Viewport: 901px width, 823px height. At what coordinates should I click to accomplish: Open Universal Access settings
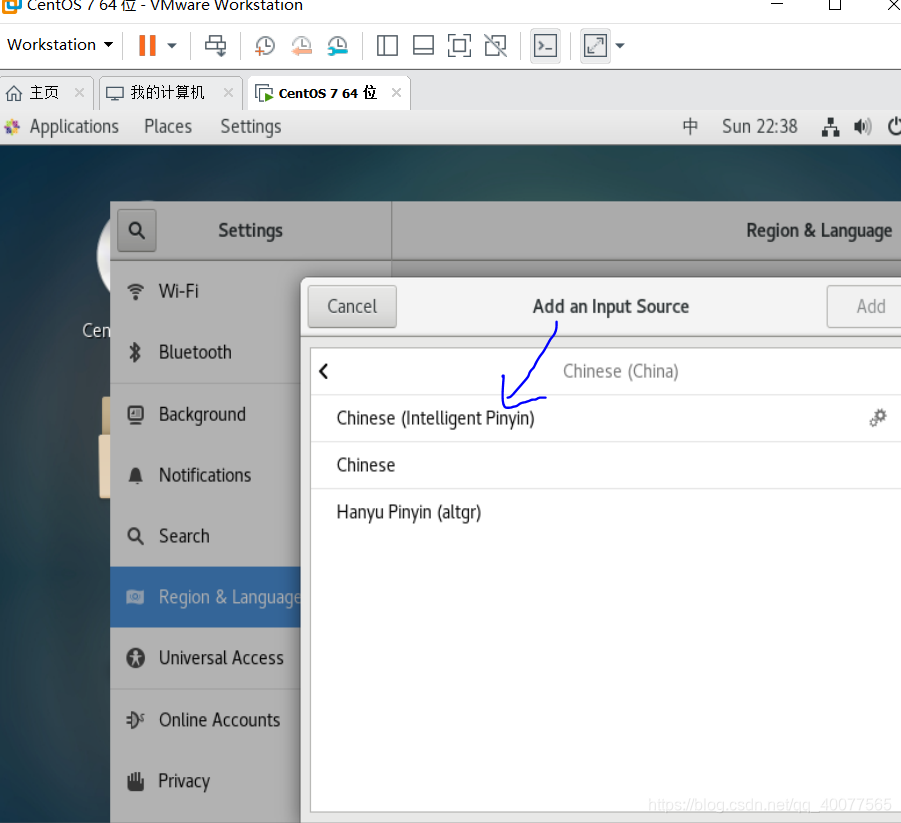click(205, 658)
